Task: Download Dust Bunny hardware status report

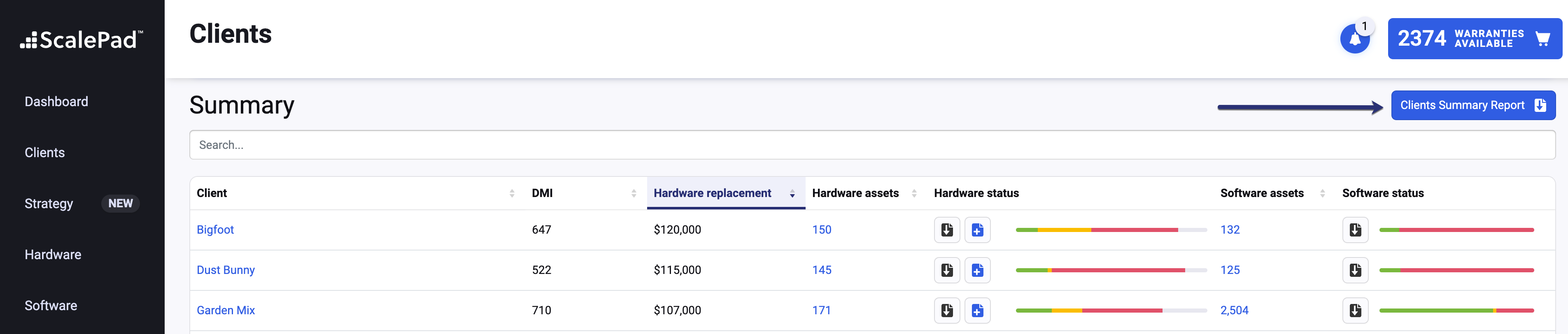Action: (947, 270)
